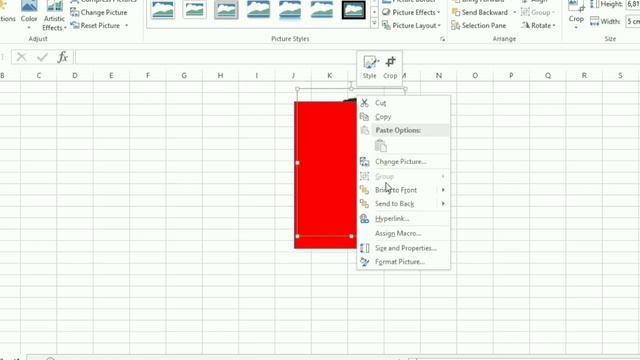The image size is (640, 360).
Task: Click the picture's bottom-left resize handle
Action: point(297,236)
